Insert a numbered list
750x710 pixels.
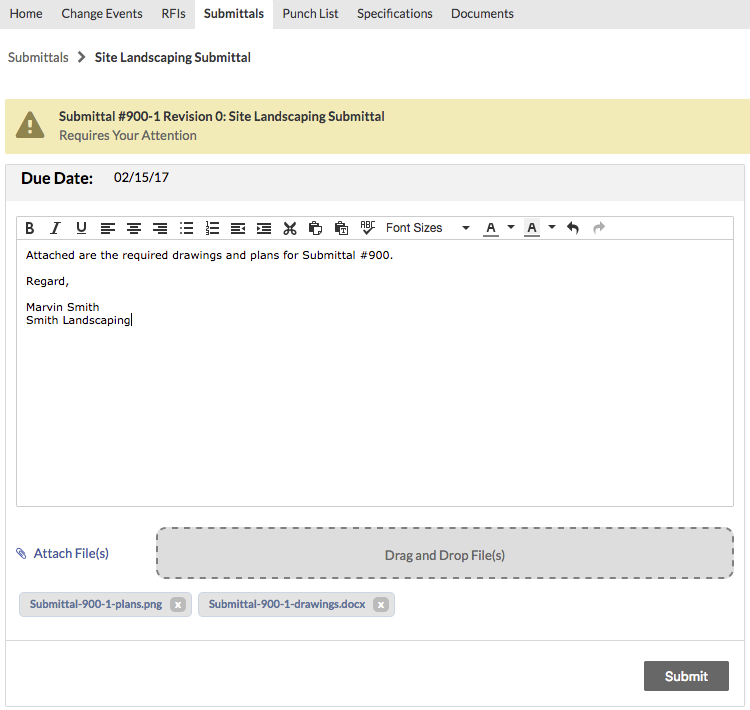212,228
